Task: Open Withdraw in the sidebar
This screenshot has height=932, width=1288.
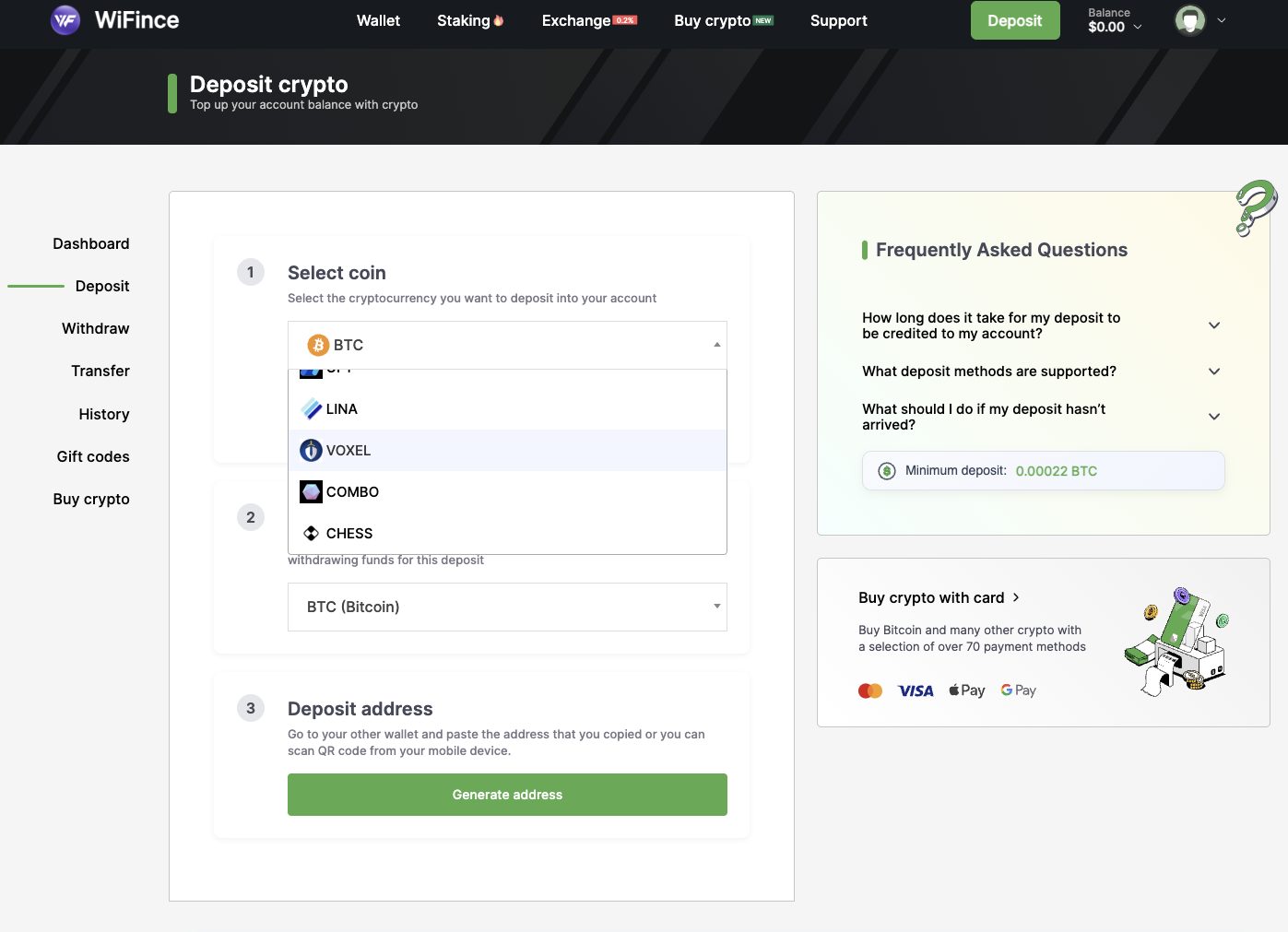Action: (96, 329)
